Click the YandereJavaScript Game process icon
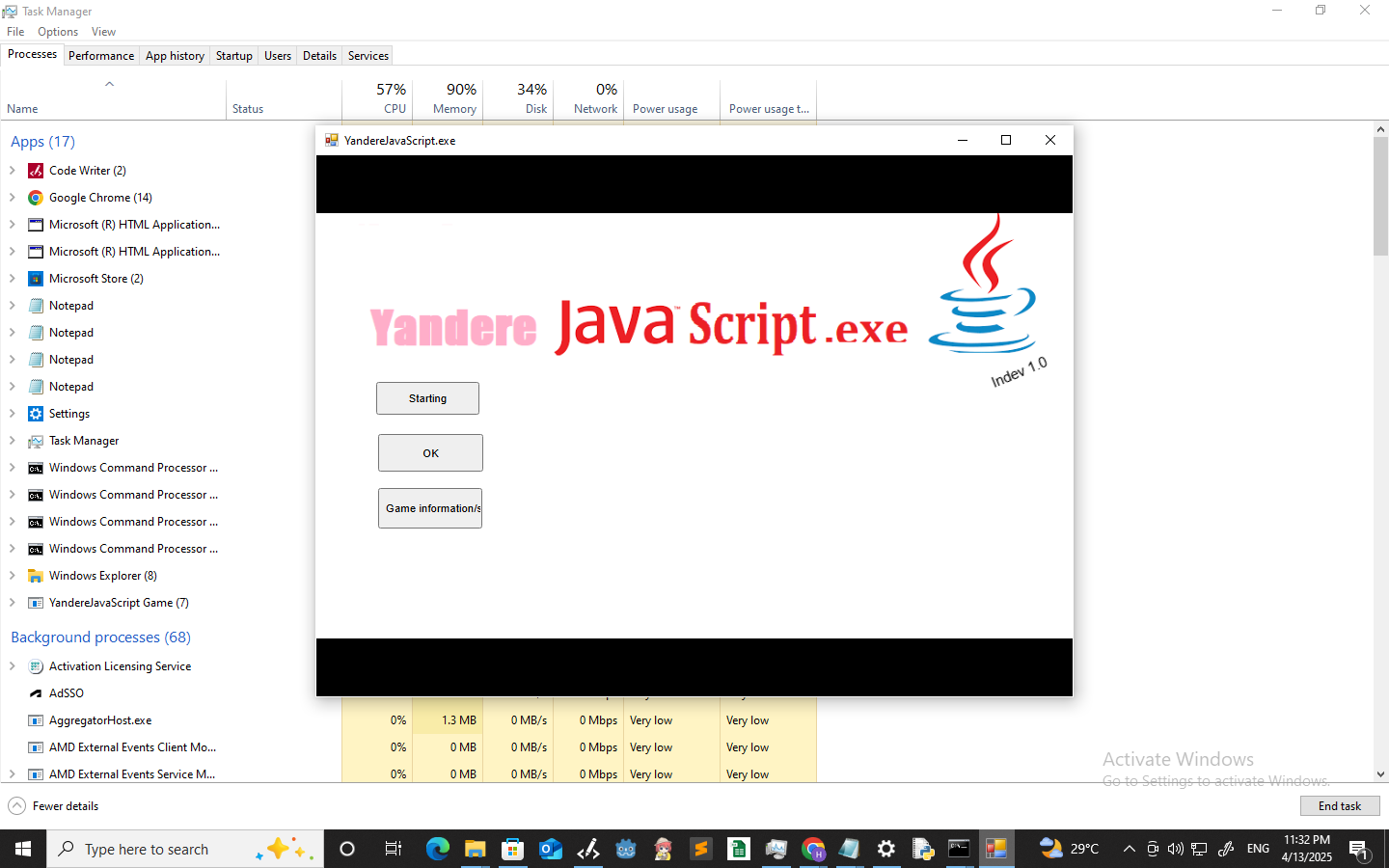The width and height of the screenshot is (1389, 868). pyautogui.click(x=36, y=603)
